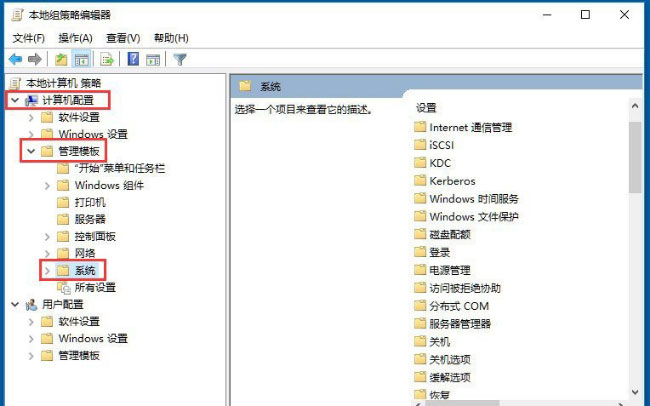Click the settings list vertical scrollbar thumb
Image resolution: width=650 pixels, height=406 pixels.
[x=635, y=158]
